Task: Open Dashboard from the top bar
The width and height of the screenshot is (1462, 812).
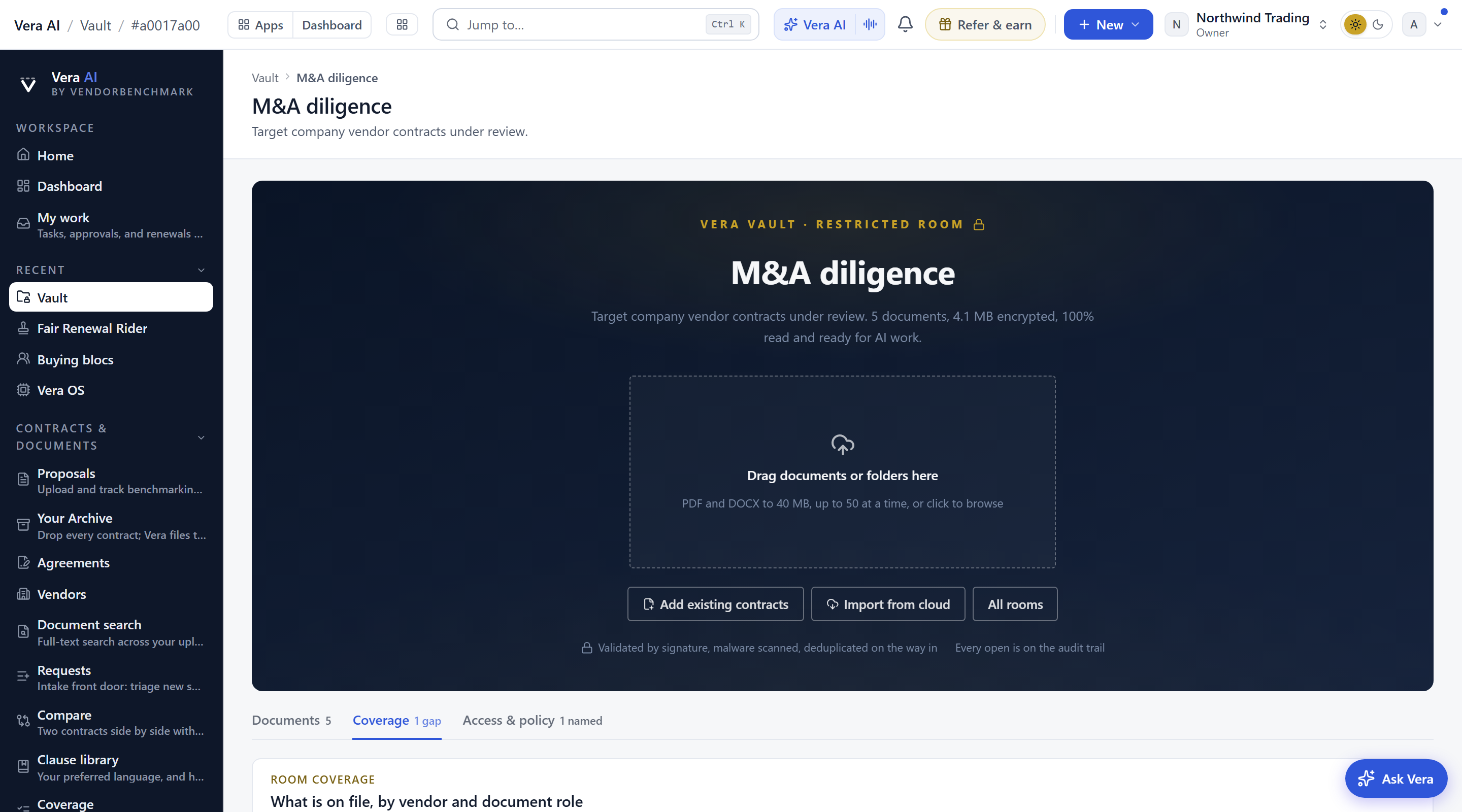Action: 332,25
